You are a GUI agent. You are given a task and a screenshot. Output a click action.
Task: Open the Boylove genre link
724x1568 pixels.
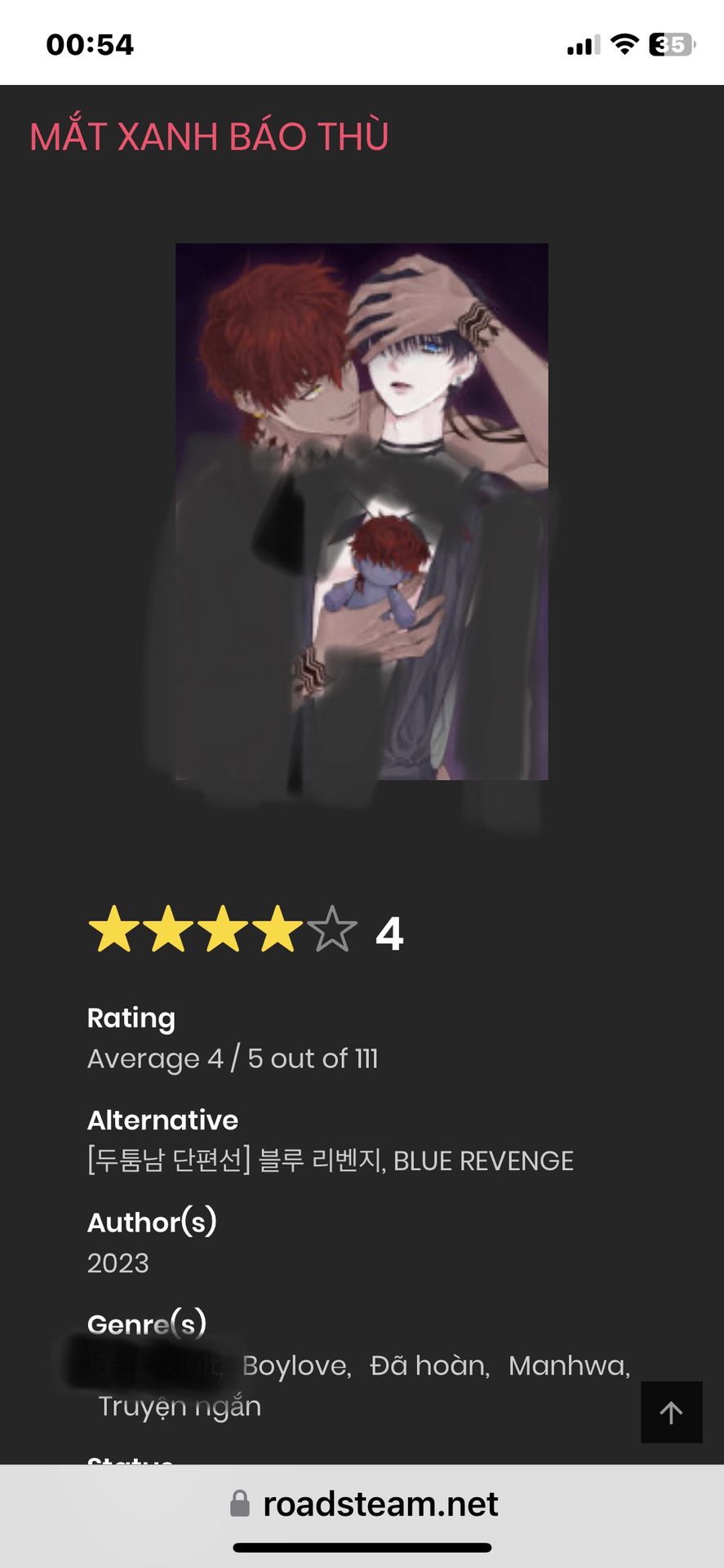296,1365
